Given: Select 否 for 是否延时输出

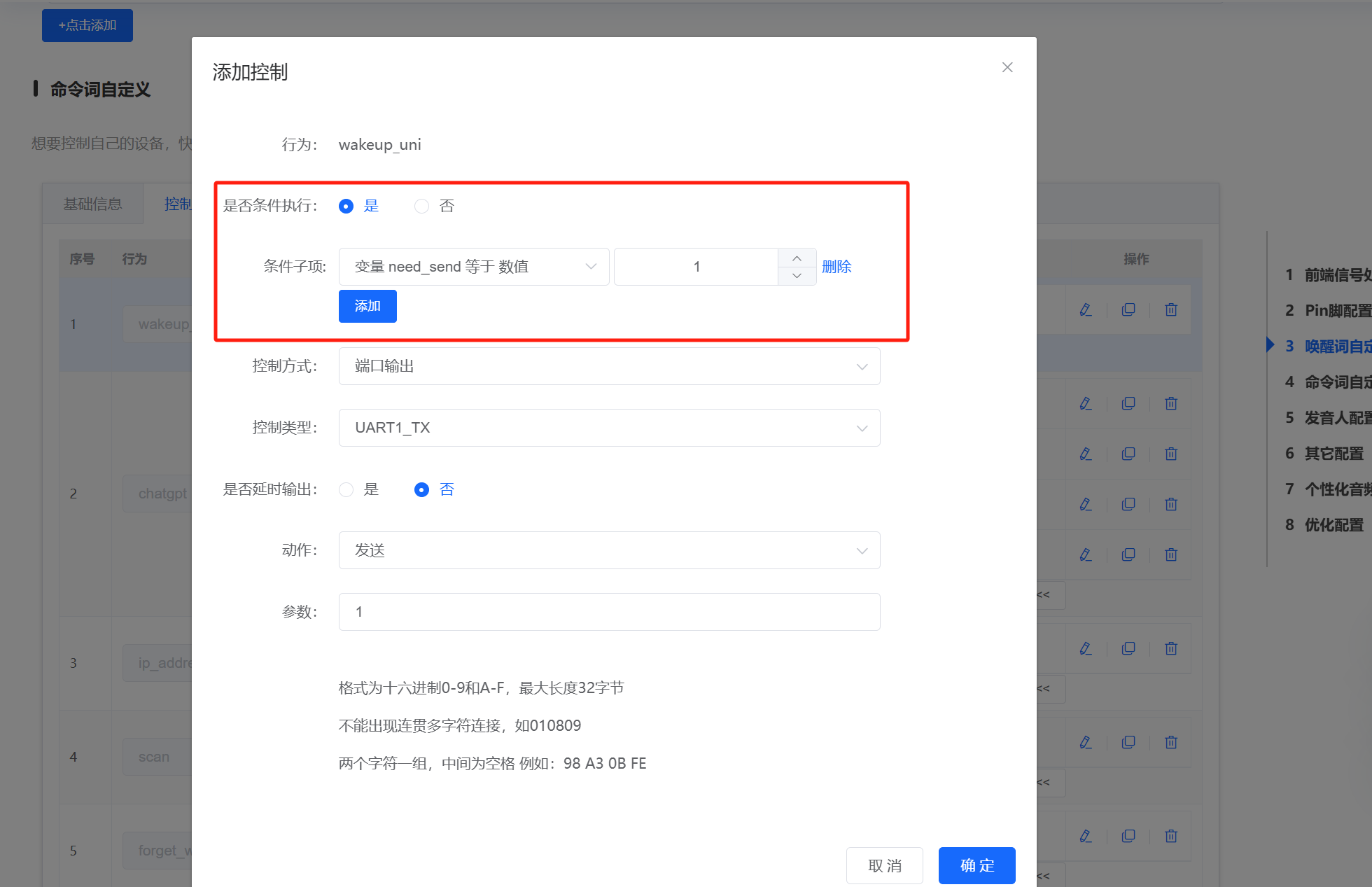Looking at the screenshot, I should point(421,489).
